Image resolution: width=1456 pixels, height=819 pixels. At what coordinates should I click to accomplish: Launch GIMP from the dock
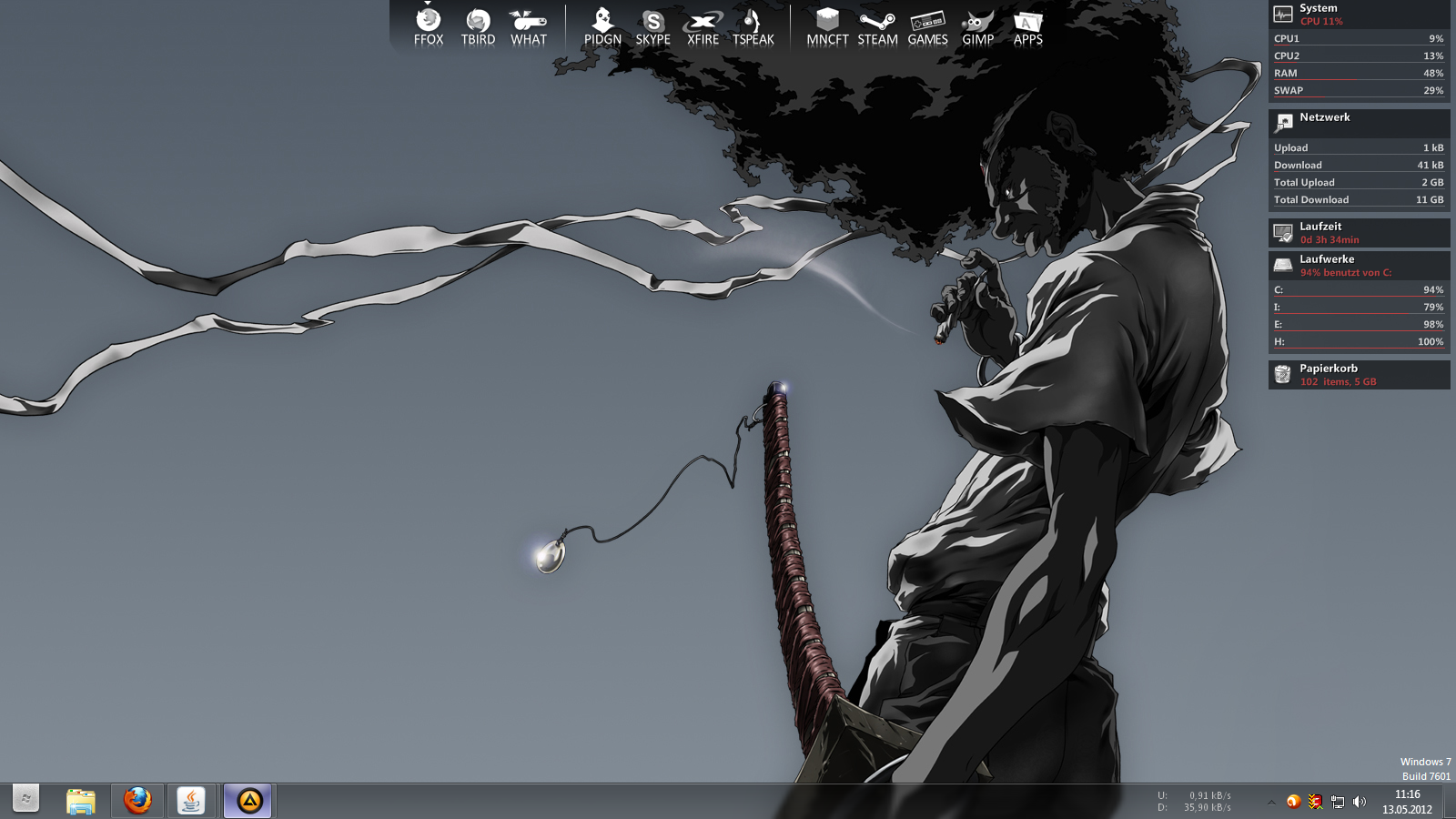tap(977, 26)
